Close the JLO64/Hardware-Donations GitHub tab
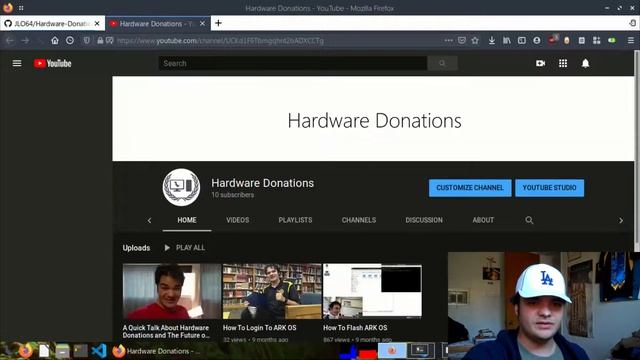The width and height of the screenshot is (640, 360). pos(97,24)
